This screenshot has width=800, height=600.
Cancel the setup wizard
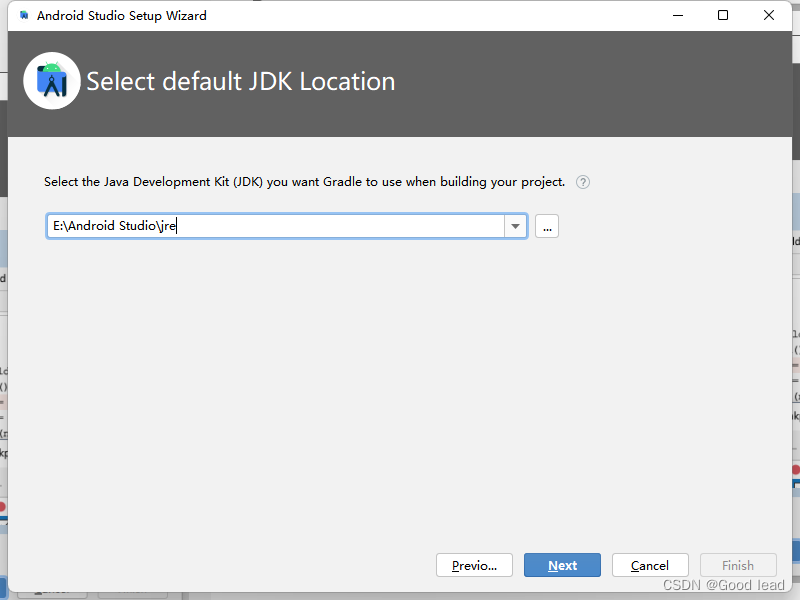(x=650, y=565)
